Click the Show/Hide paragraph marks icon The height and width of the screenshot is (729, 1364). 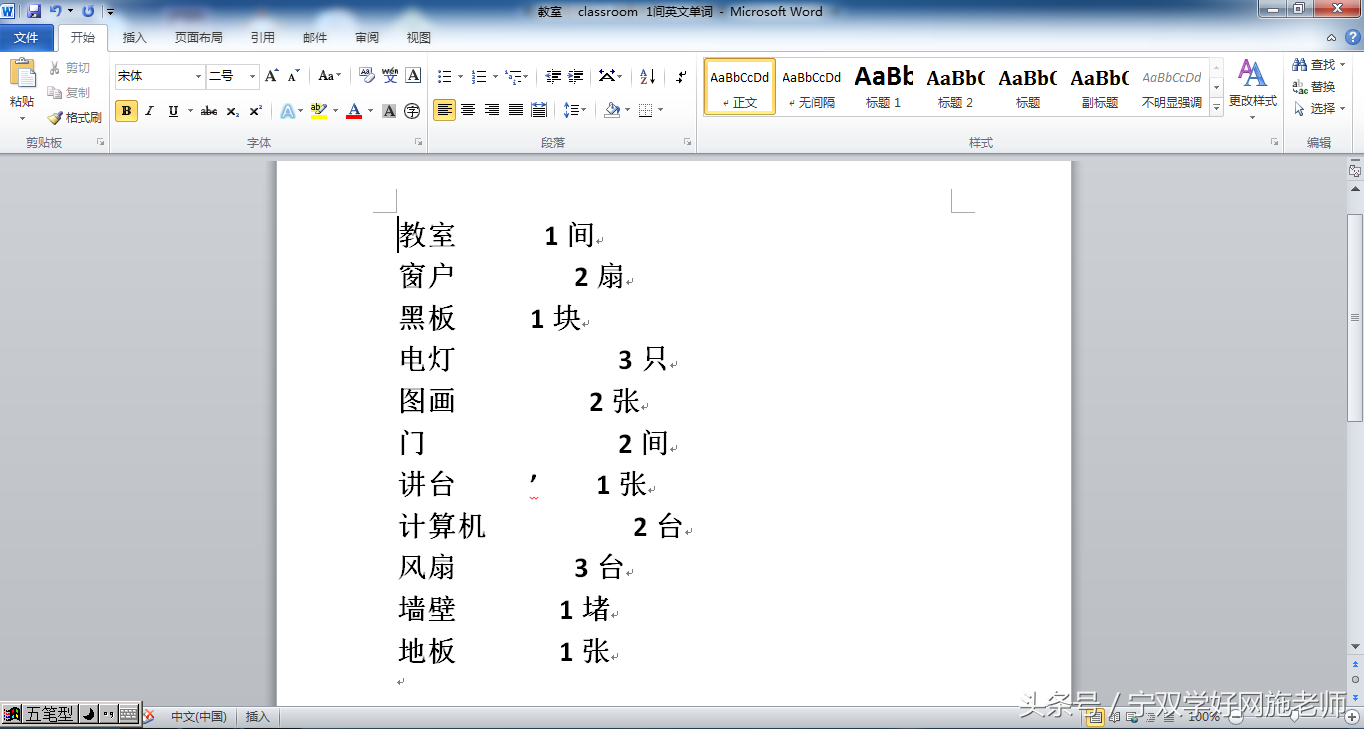[681, 76]
